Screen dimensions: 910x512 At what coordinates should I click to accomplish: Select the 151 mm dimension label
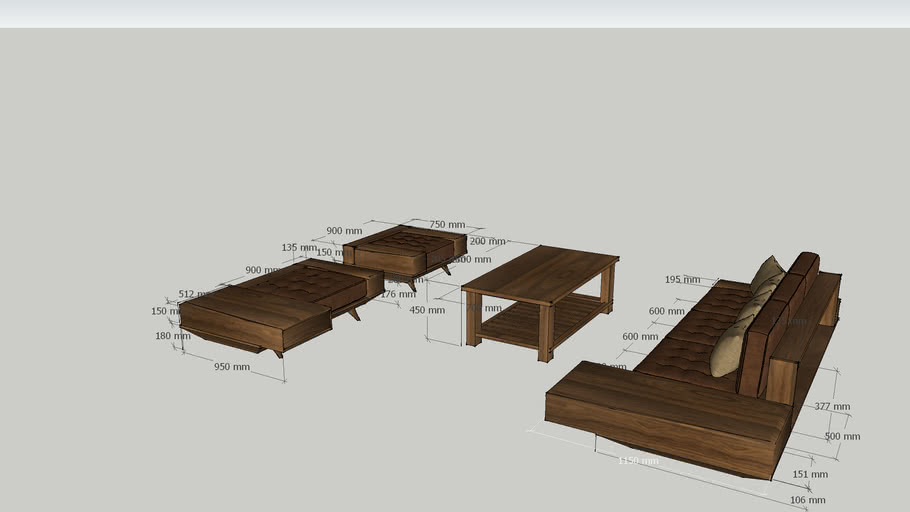810,474
